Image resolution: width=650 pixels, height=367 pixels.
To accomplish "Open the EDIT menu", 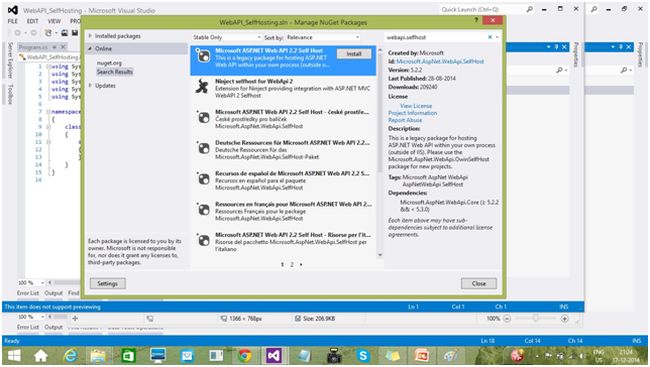I will (33, 21).
